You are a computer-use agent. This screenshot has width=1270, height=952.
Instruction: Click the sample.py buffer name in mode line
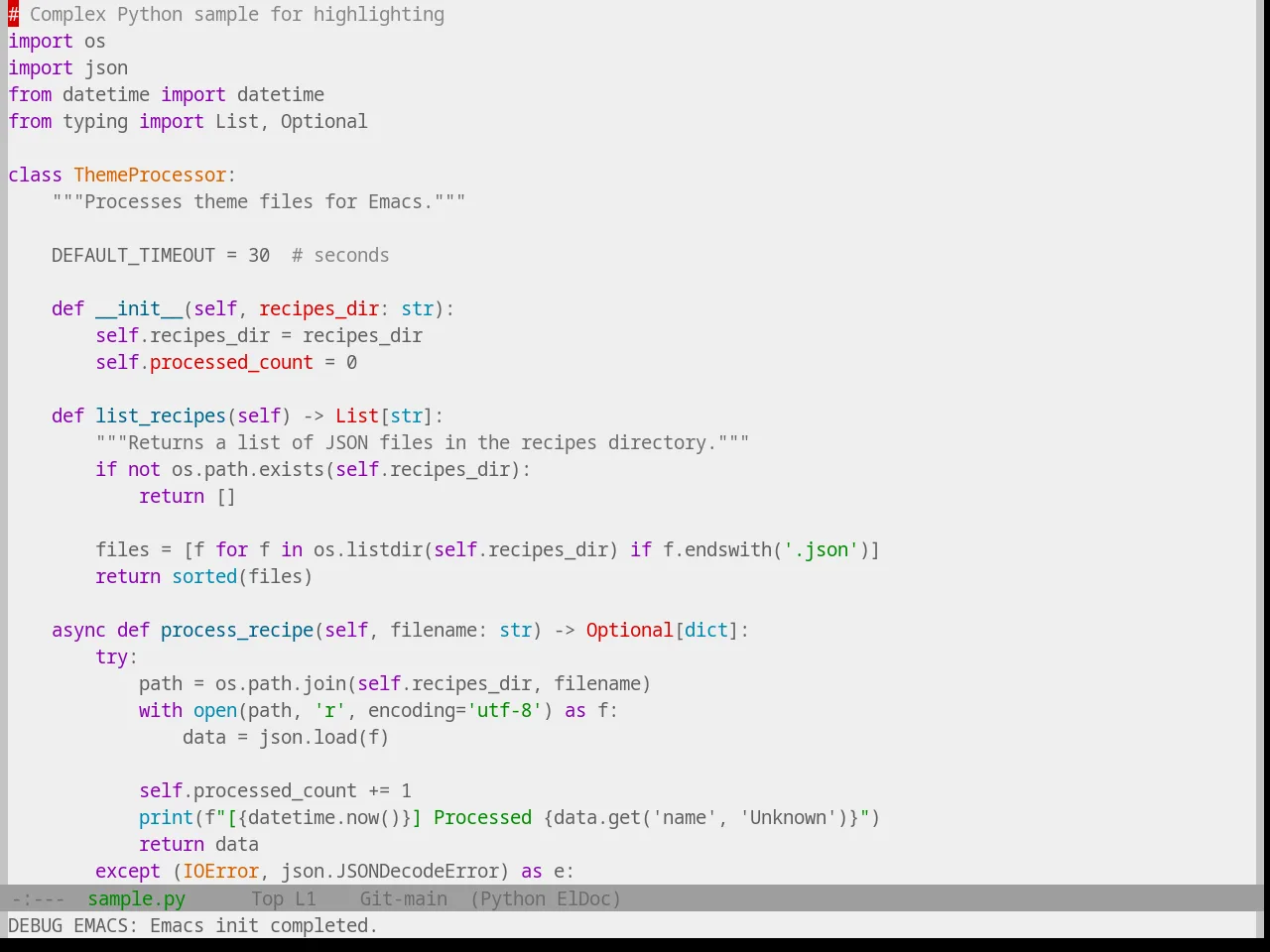coord(136,898)
